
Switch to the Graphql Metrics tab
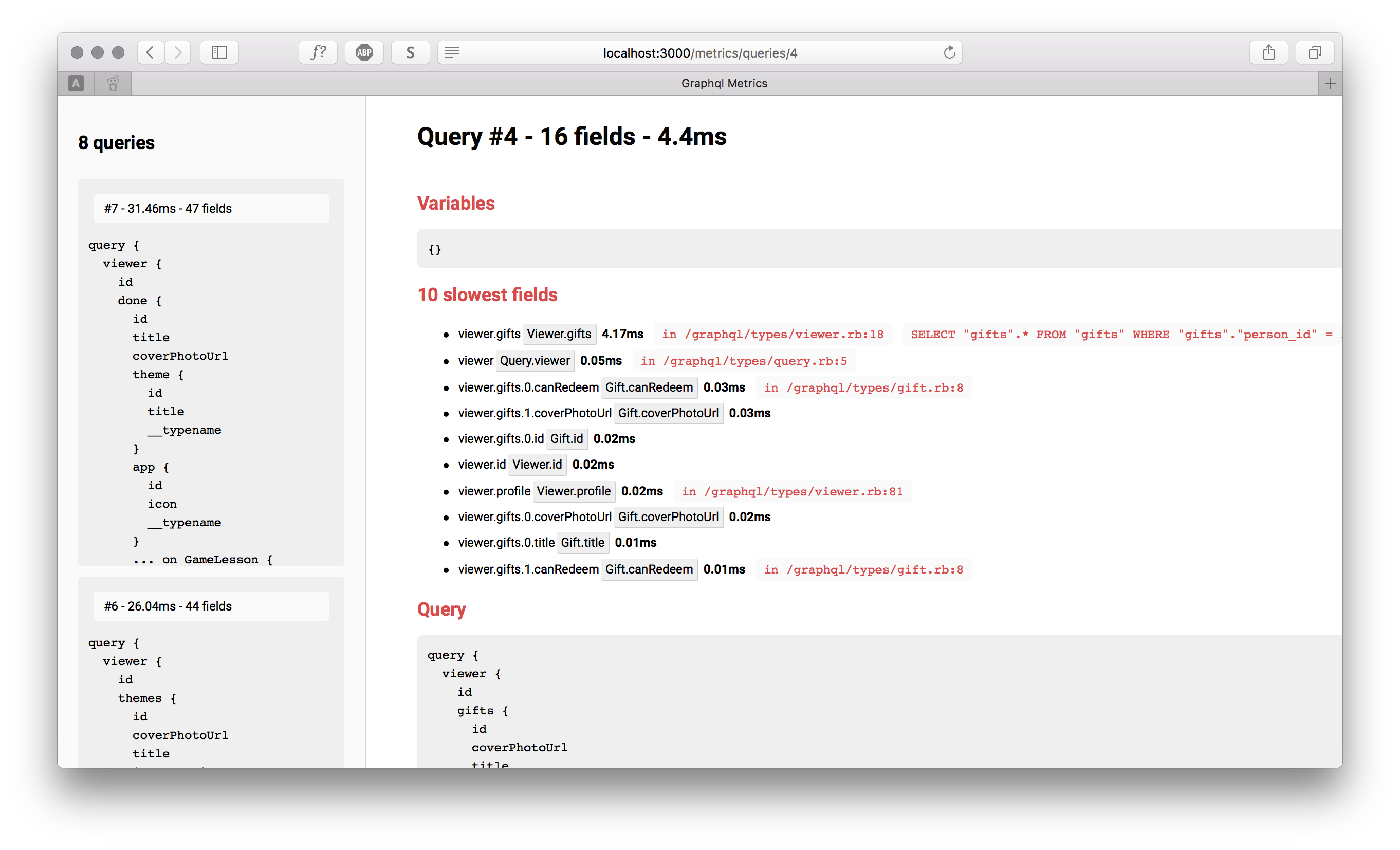point(724,84)
